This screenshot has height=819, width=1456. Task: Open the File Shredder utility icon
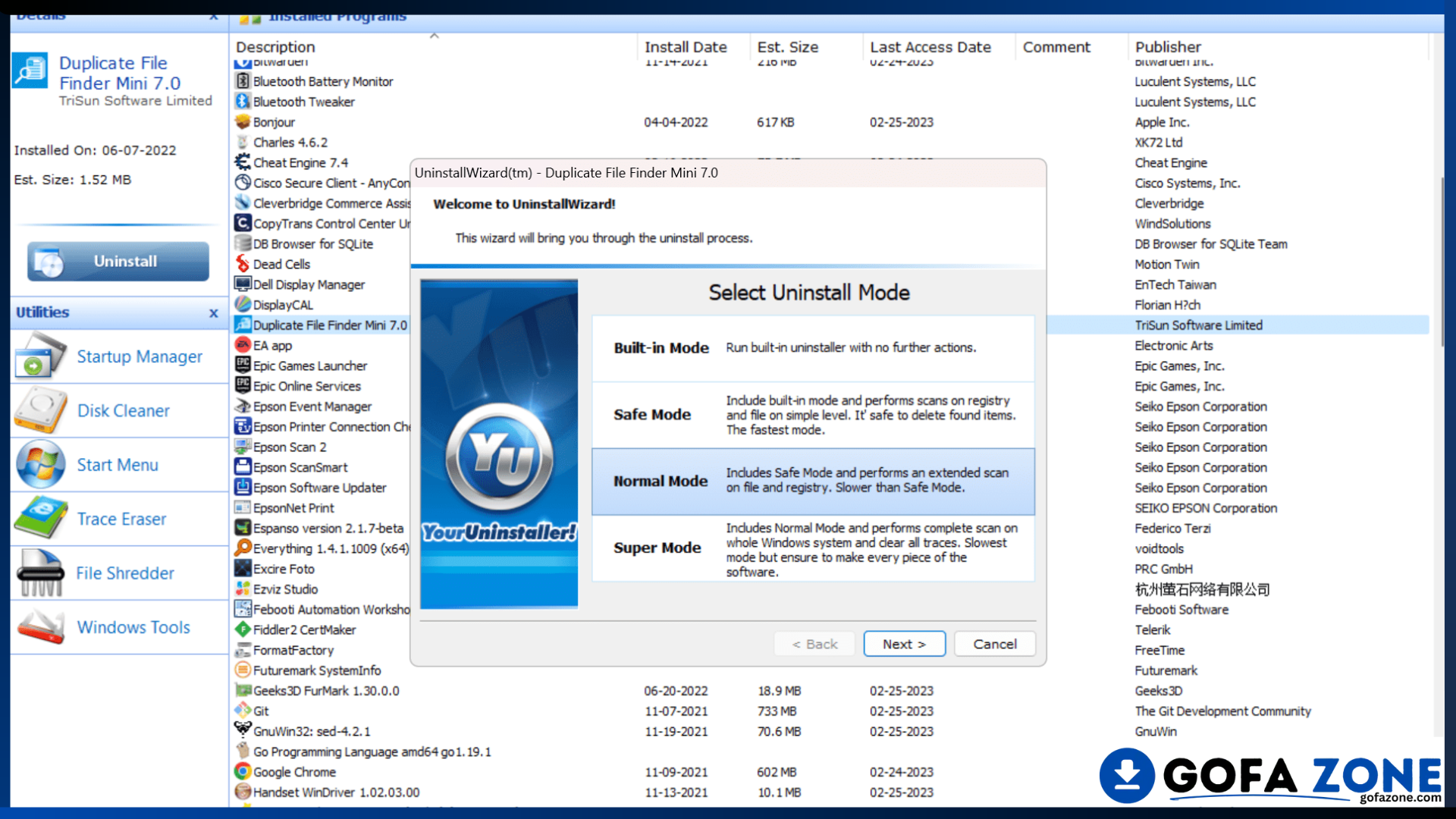click(39, 573)
